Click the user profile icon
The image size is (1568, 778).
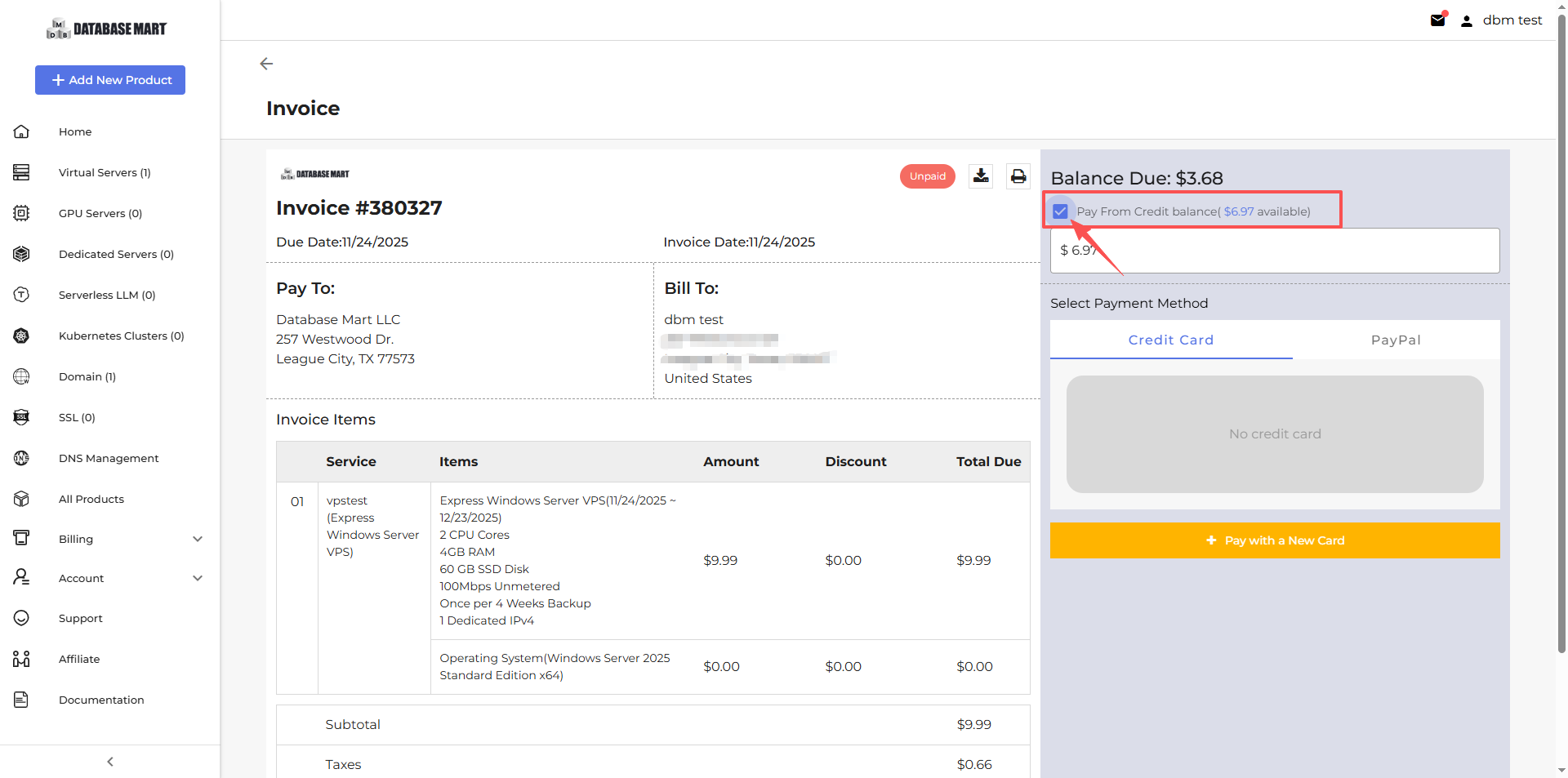coord(1467,21)
